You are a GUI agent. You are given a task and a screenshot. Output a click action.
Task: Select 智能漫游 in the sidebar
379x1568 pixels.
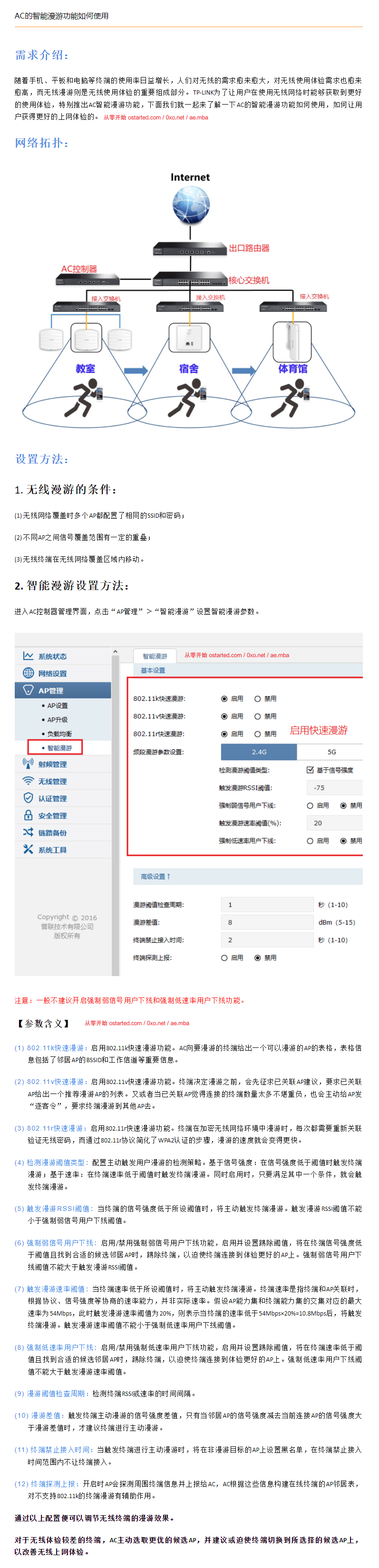pyautogui.click(x=59, y=747)
